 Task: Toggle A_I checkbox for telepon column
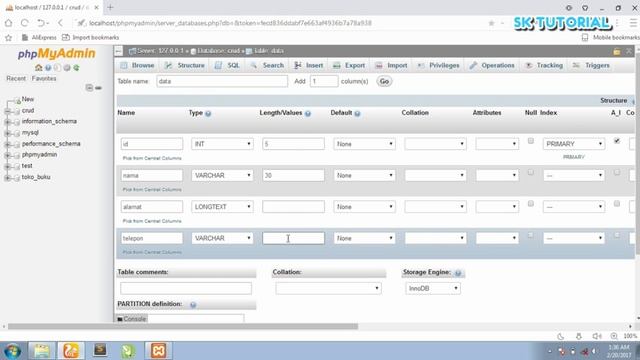617,235
